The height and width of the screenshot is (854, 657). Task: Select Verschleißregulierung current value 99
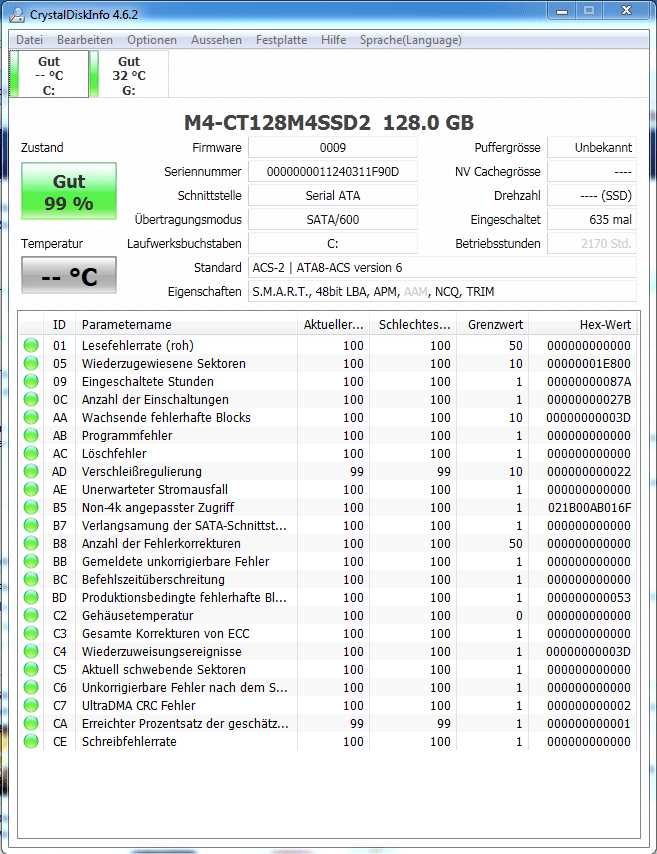point(357,472)
